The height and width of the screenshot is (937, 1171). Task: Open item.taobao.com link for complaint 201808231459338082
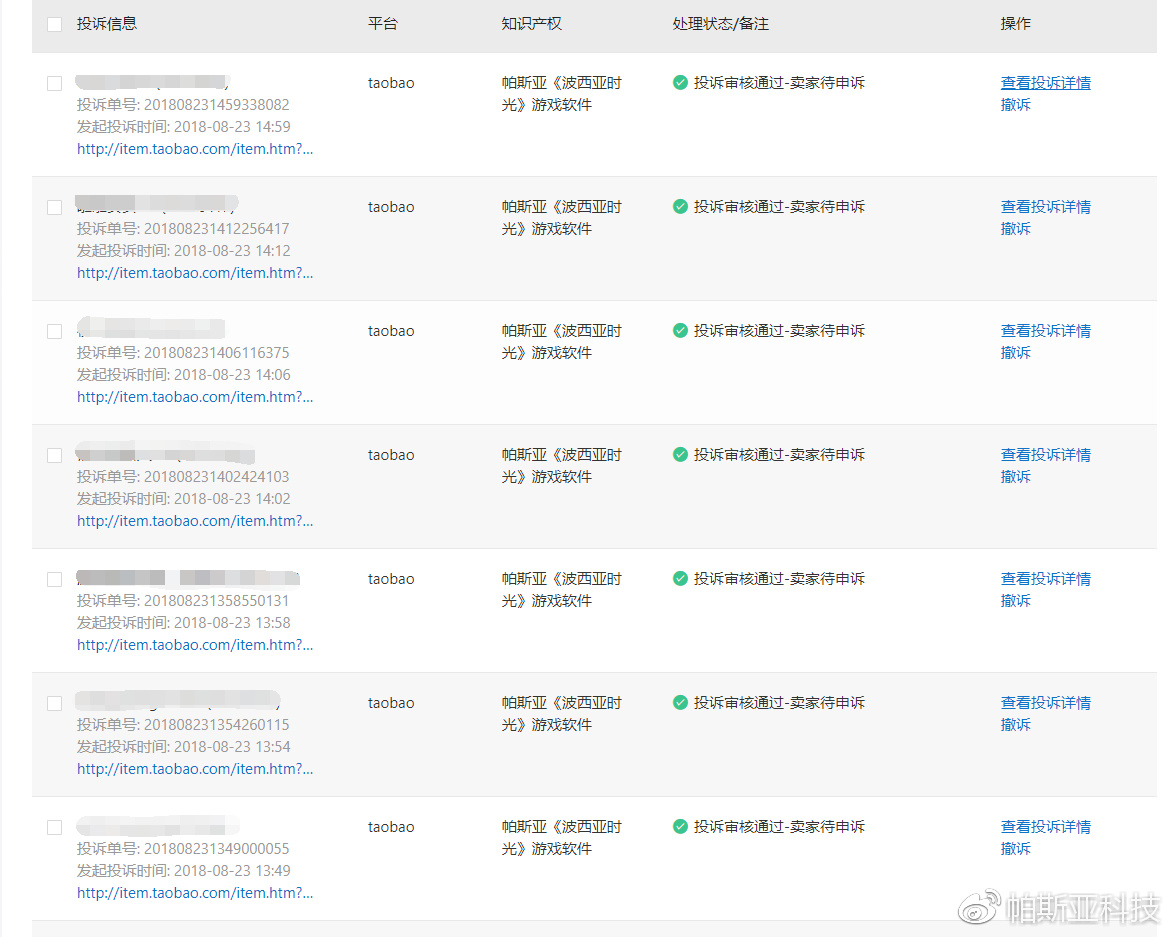195,149
